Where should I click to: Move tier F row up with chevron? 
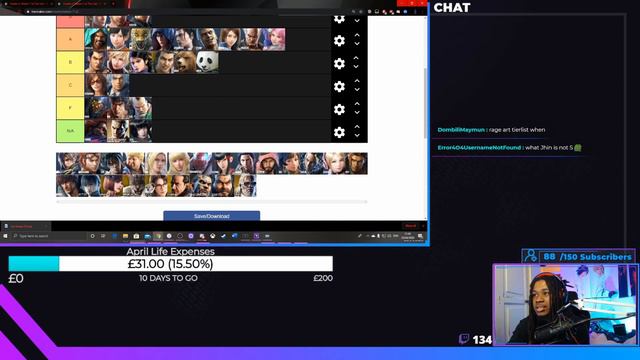[357, 104]
